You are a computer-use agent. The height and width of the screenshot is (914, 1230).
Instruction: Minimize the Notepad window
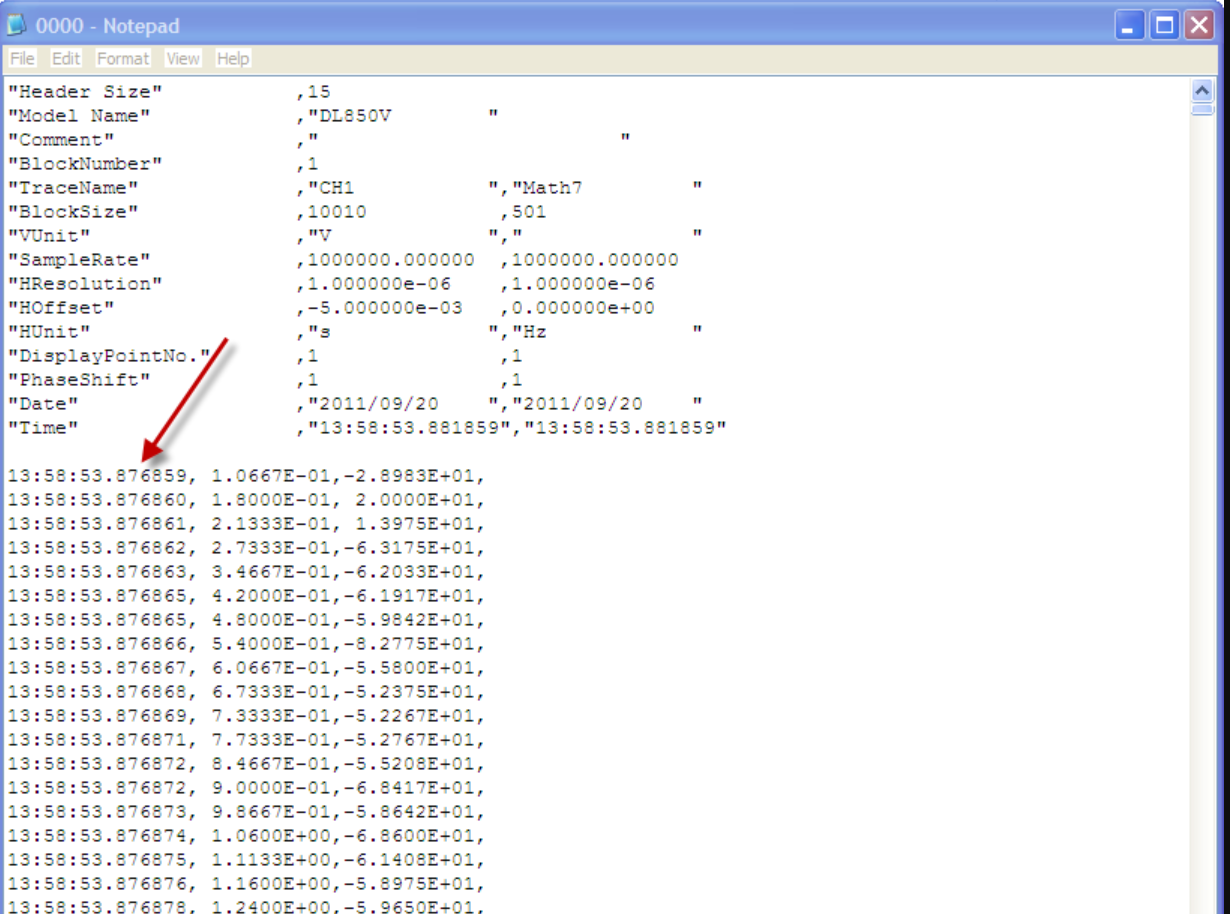coord(1131,26)
